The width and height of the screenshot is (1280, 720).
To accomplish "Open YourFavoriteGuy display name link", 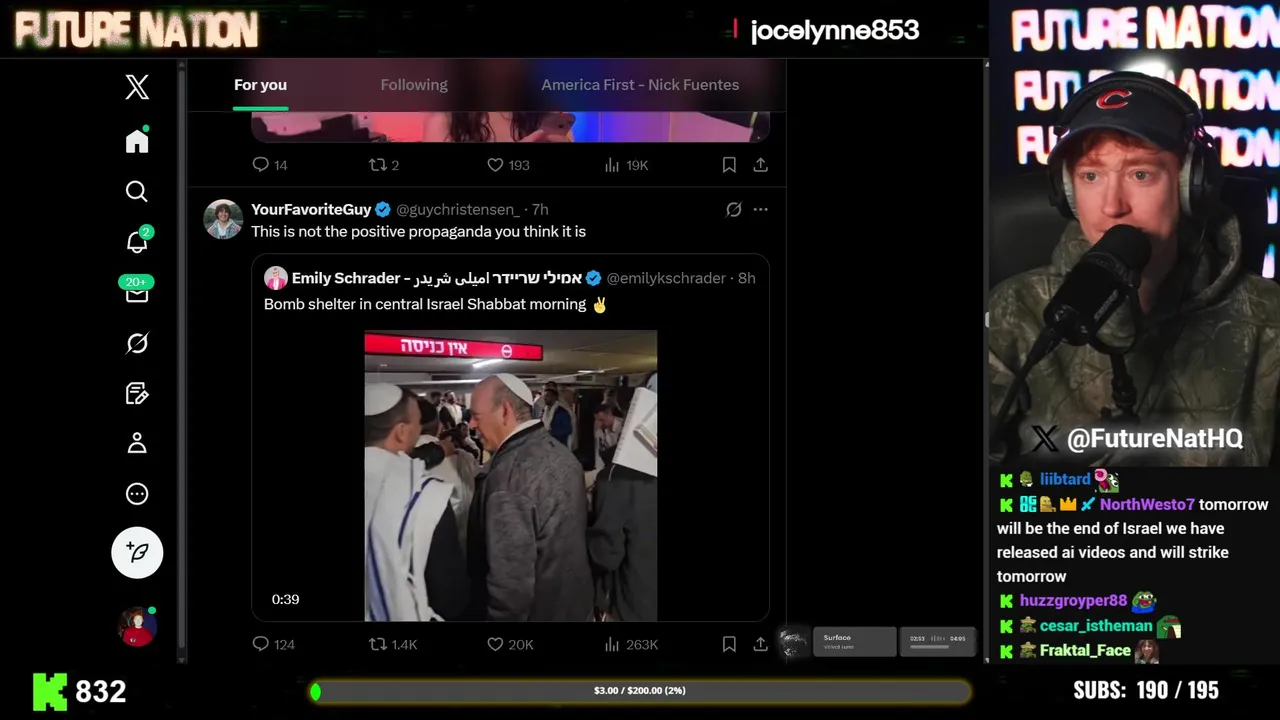I will pyautogui.click(x=311, y=209).
